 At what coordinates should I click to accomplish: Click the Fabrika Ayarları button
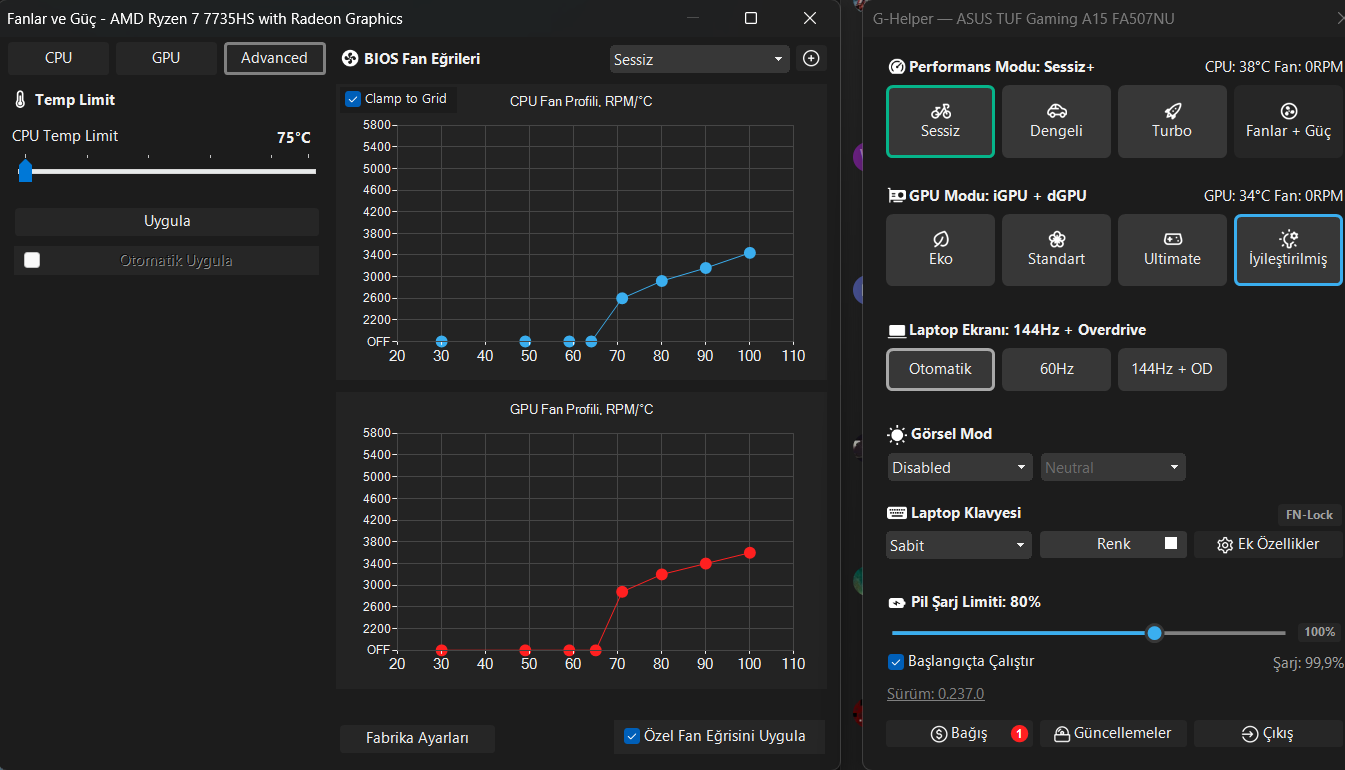click(x=417, y=738)
